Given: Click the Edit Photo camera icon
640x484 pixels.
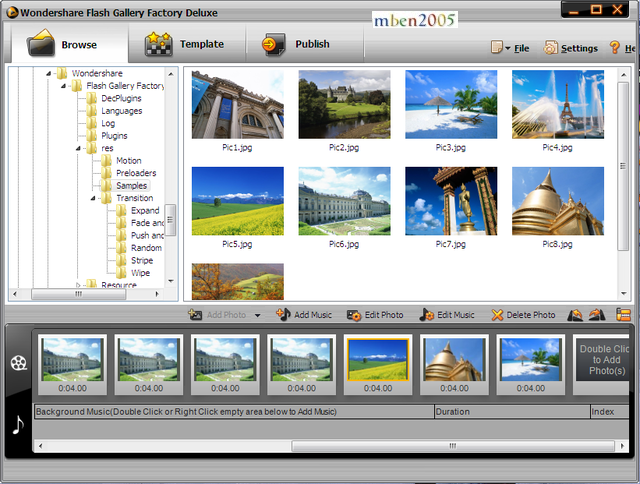Looking at the screenshot, I should click(x=353, y=315).
